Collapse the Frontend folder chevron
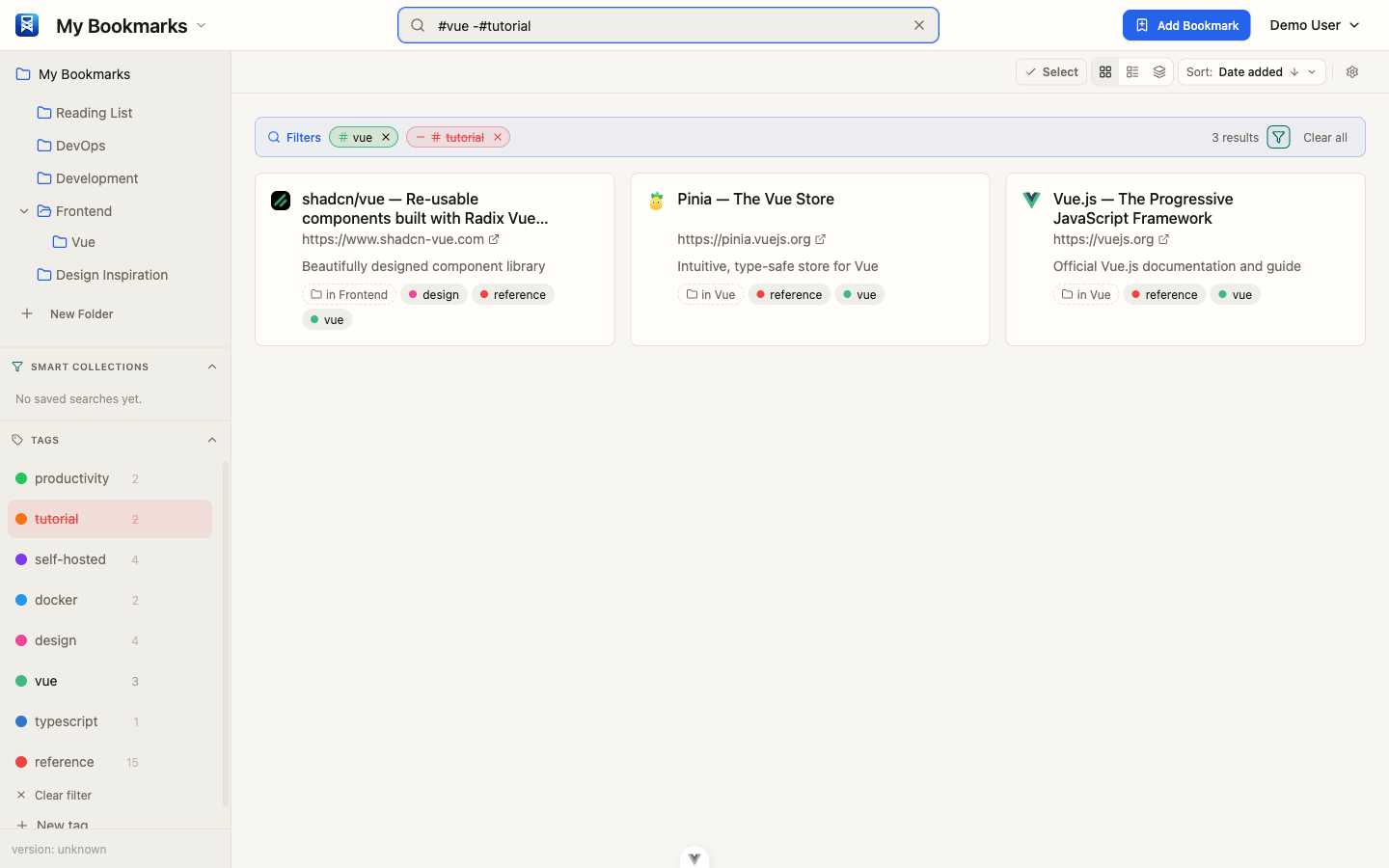 [24, 211]
